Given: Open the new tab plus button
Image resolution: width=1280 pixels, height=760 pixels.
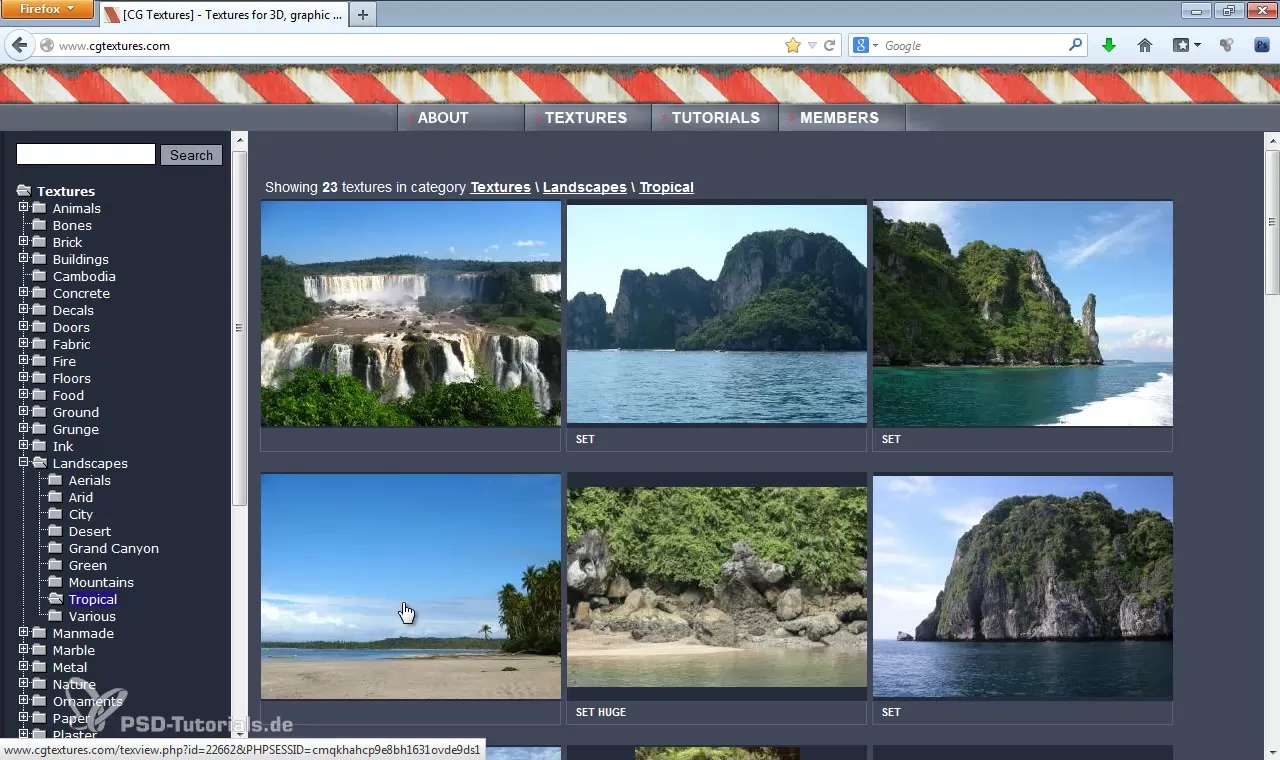Looking at the screenshot, I should tap(363, 14).
